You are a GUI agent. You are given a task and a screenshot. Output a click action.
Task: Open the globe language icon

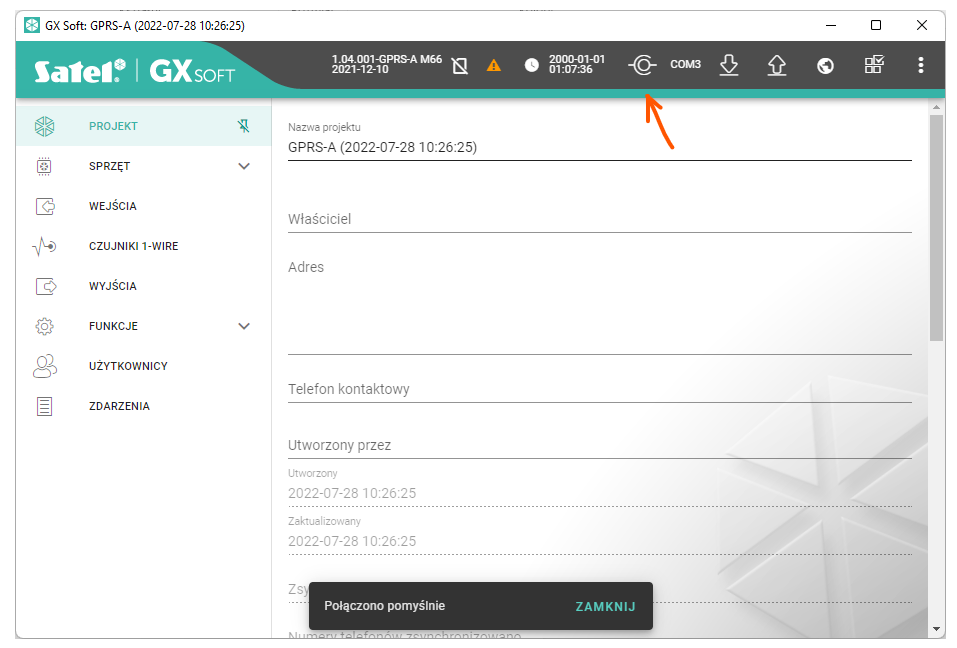825,66
